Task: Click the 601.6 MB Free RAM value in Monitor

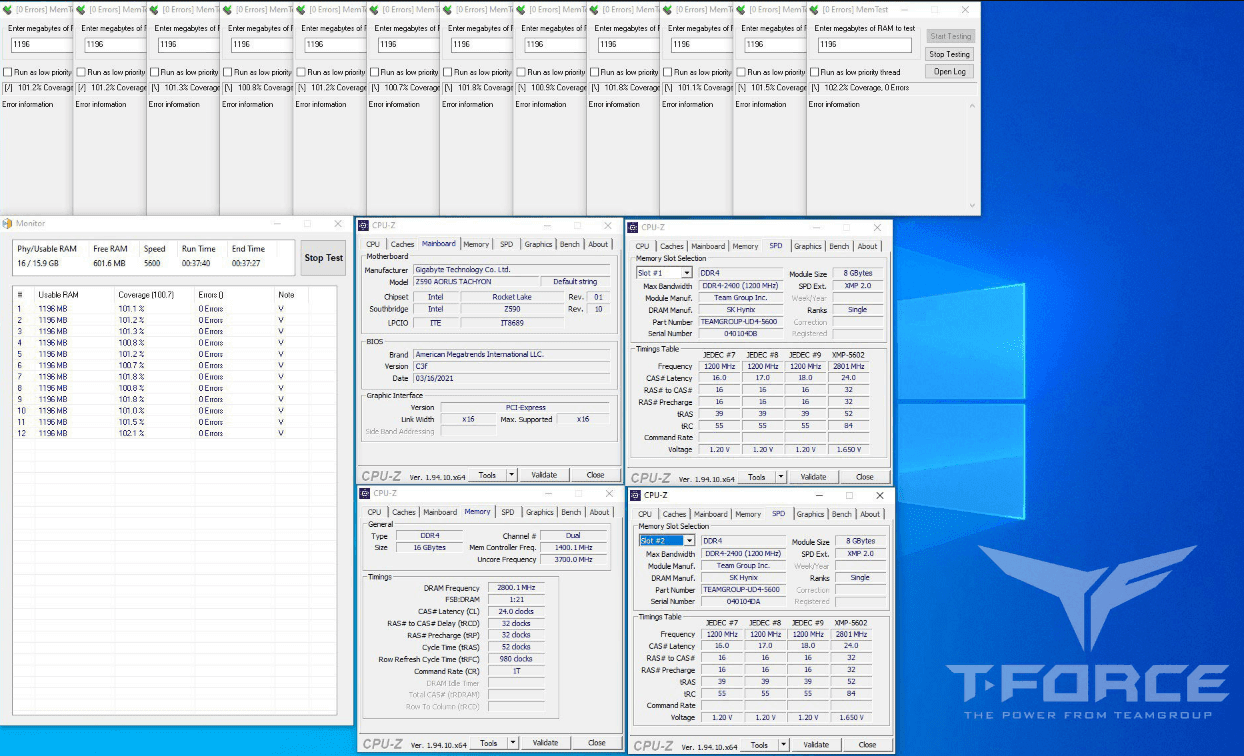Action: [x=109, y=263]
